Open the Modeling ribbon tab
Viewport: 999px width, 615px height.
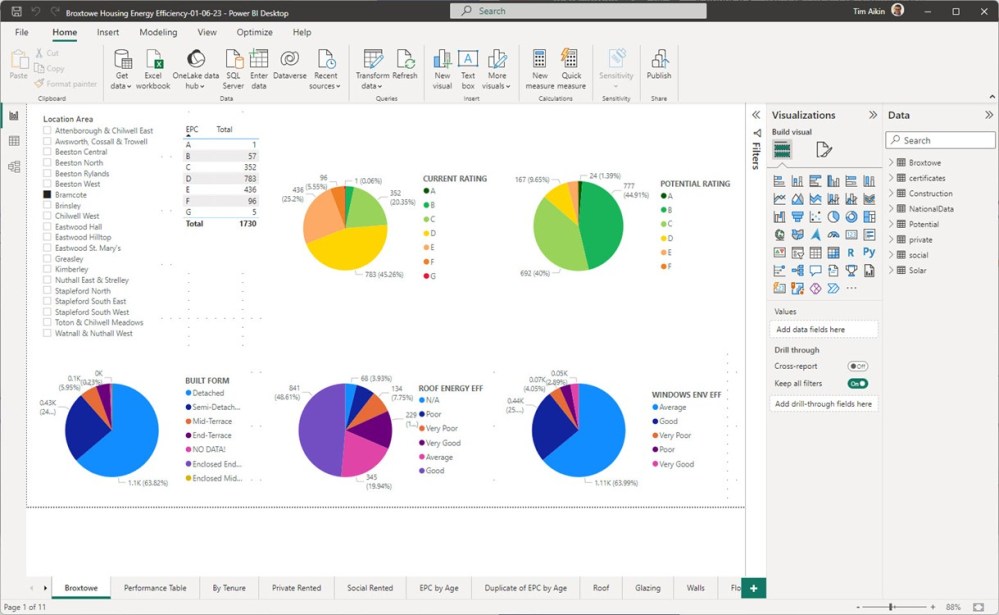[x=158, y=32]
